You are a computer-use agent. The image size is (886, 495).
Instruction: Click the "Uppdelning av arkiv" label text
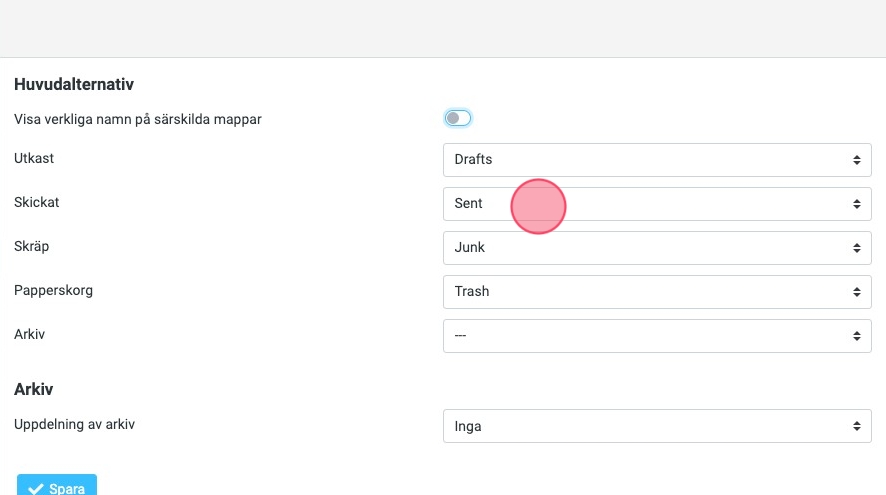coord(74,424)
